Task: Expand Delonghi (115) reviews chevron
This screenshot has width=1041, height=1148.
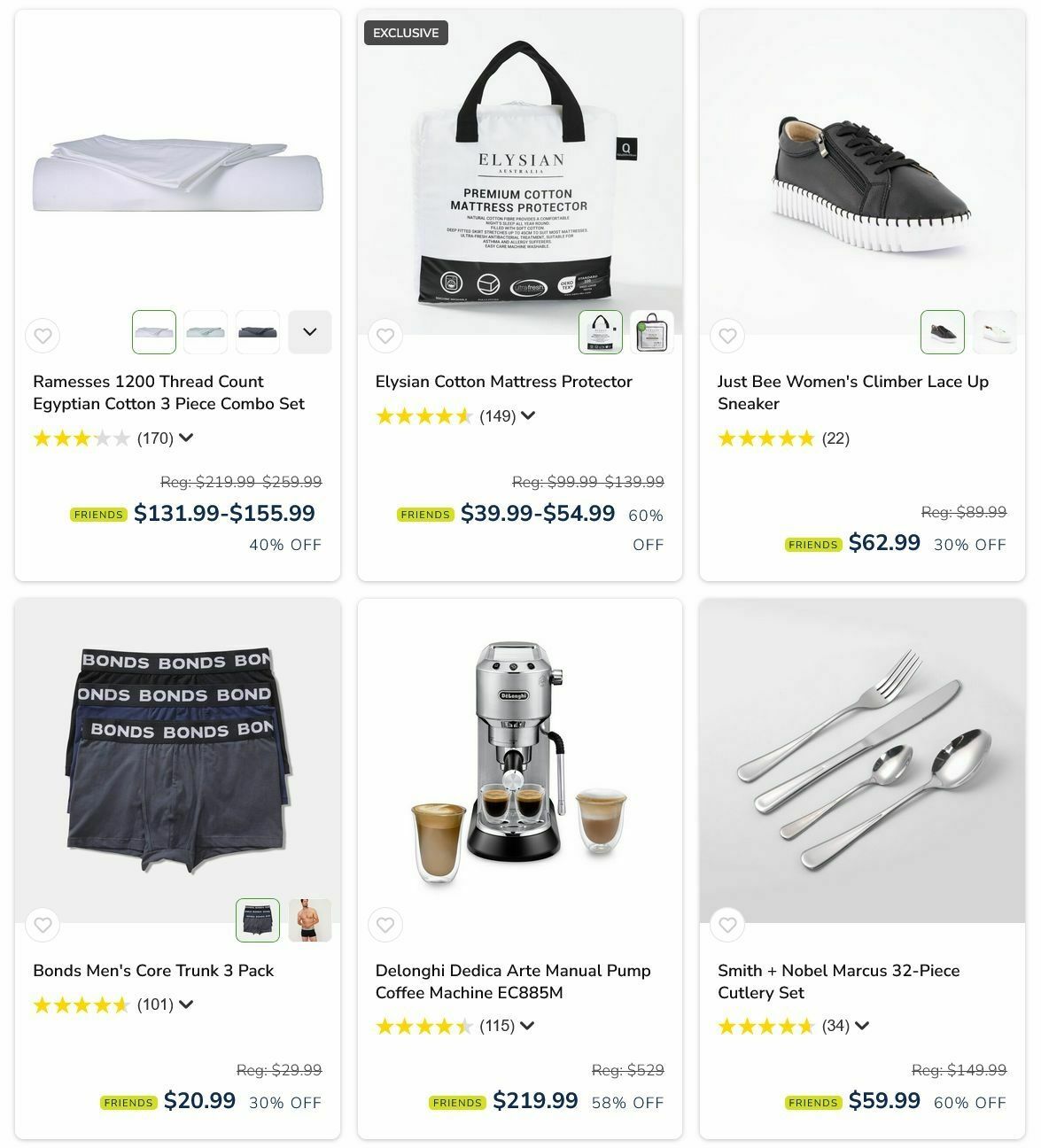Action: pos(527,1026)
